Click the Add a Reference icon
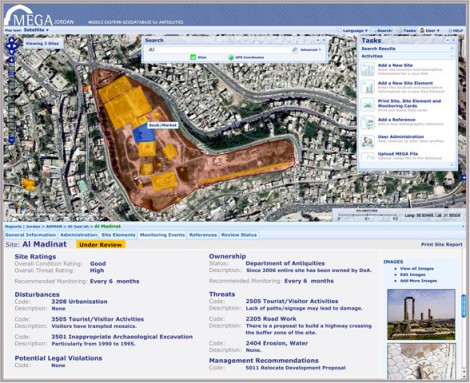This screenshot has width=470, height=383. 368,123
